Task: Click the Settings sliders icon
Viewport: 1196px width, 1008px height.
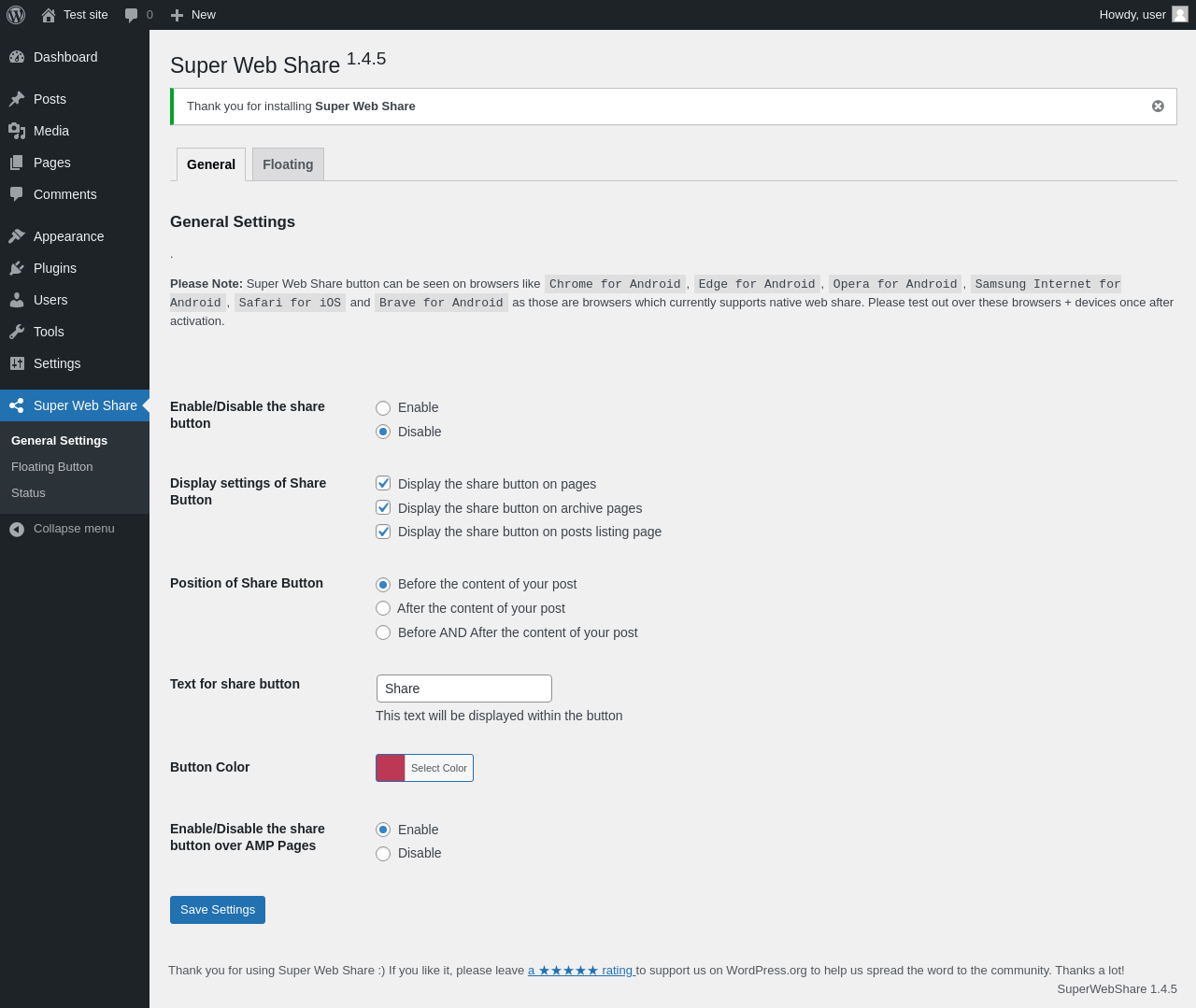Action: tap(17, 363)
